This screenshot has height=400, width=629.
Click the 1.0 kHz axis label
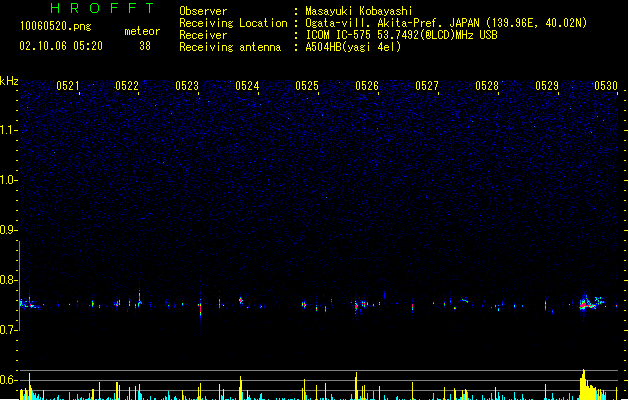[x=8, y=180]
